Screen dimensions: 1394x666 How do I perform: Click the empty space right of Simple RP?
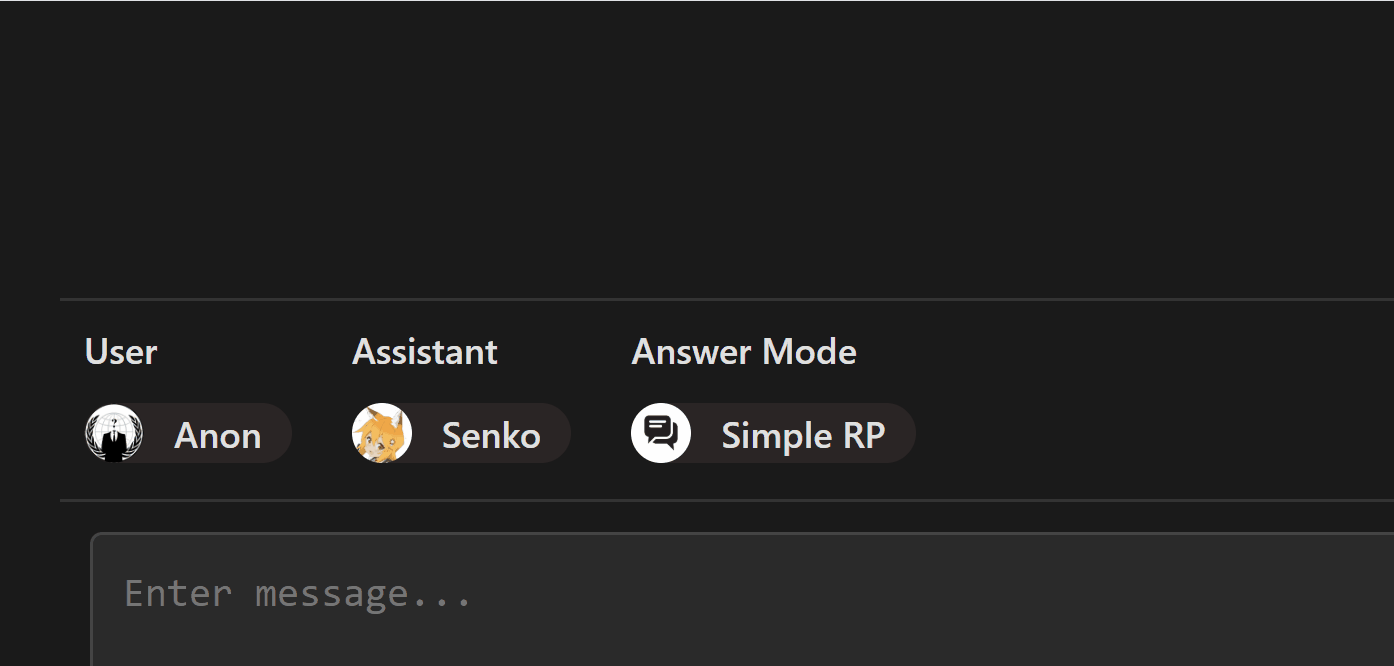tap(1150, 434)
